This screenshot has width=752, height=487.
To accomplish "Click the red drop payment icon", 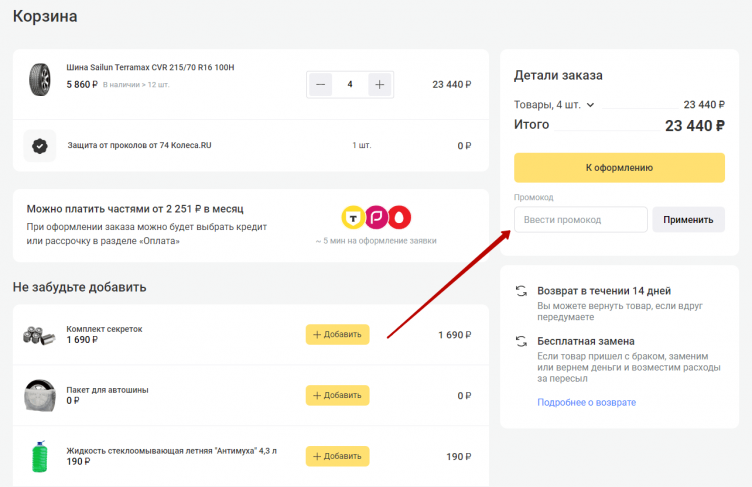I will pos(399,217).
